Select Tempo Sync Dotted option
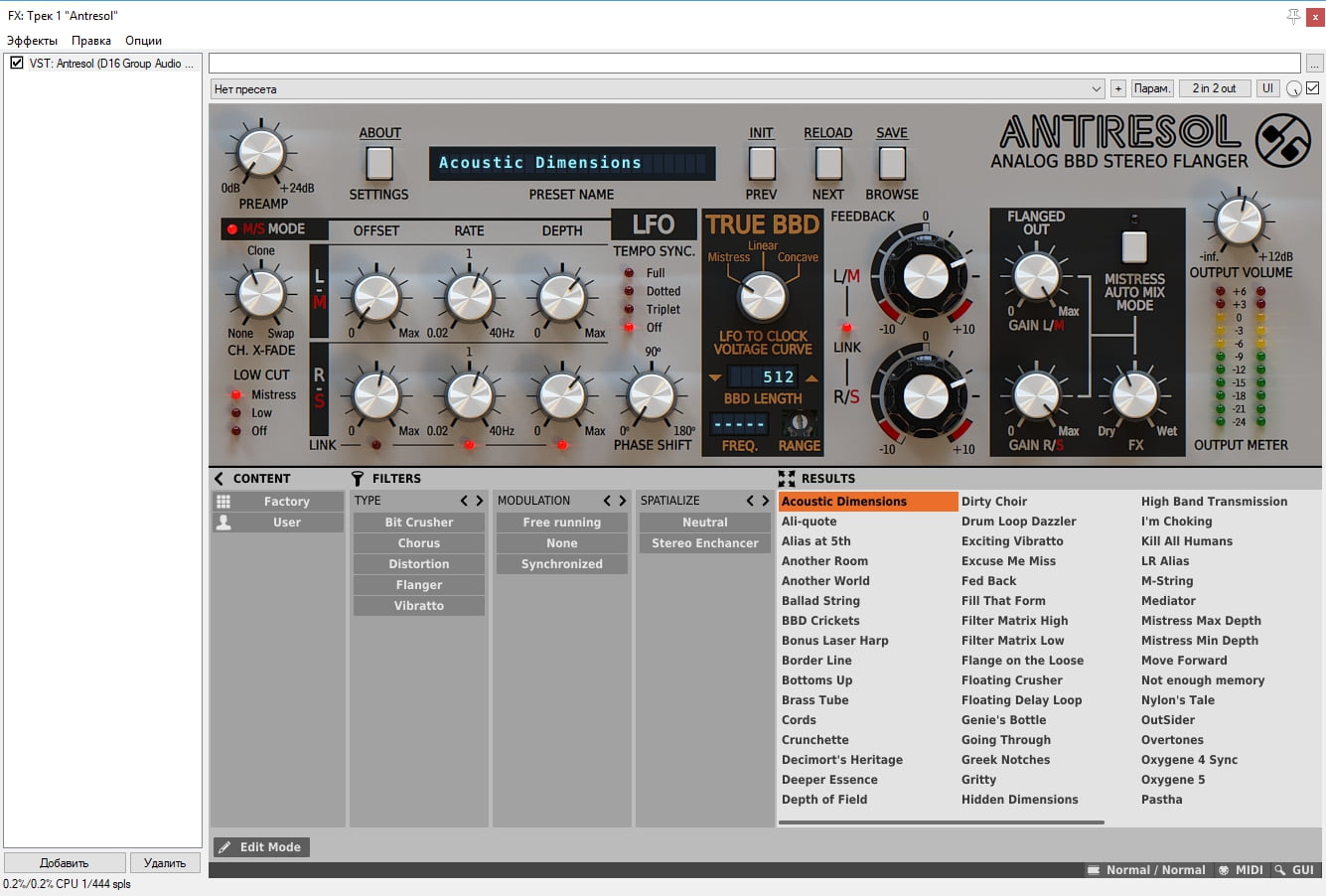The width and height of the screenshot is (1326, 896). [x=629, y=291]
